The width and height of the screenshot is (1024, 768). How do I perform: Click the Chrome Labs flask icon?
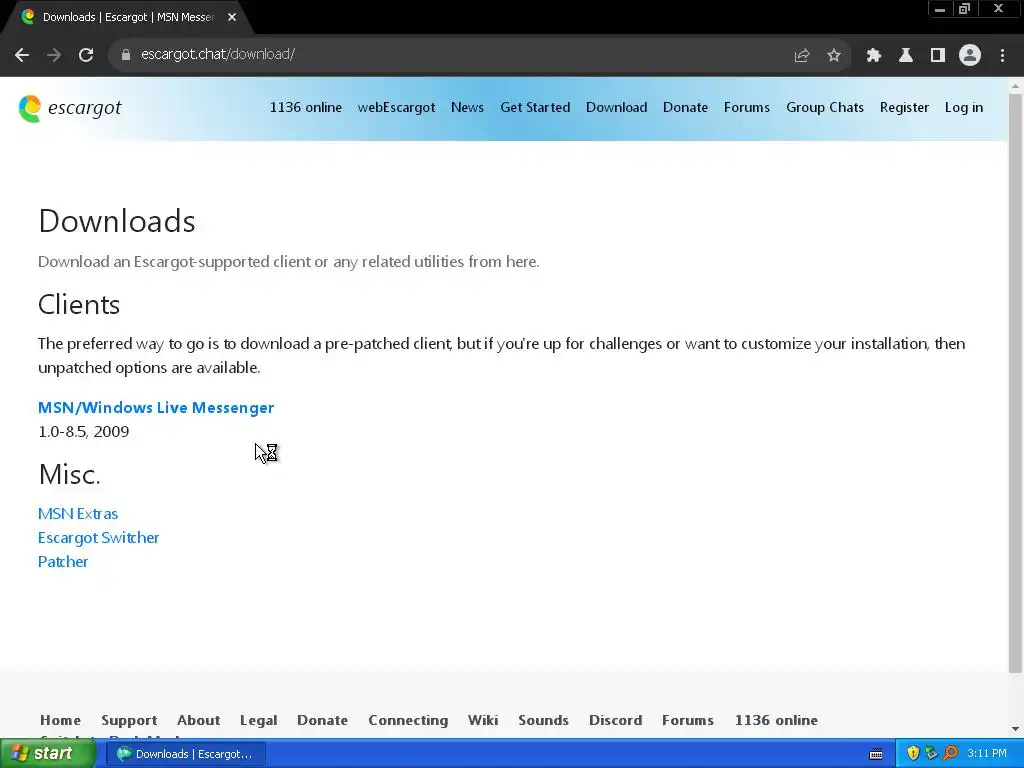905,55
